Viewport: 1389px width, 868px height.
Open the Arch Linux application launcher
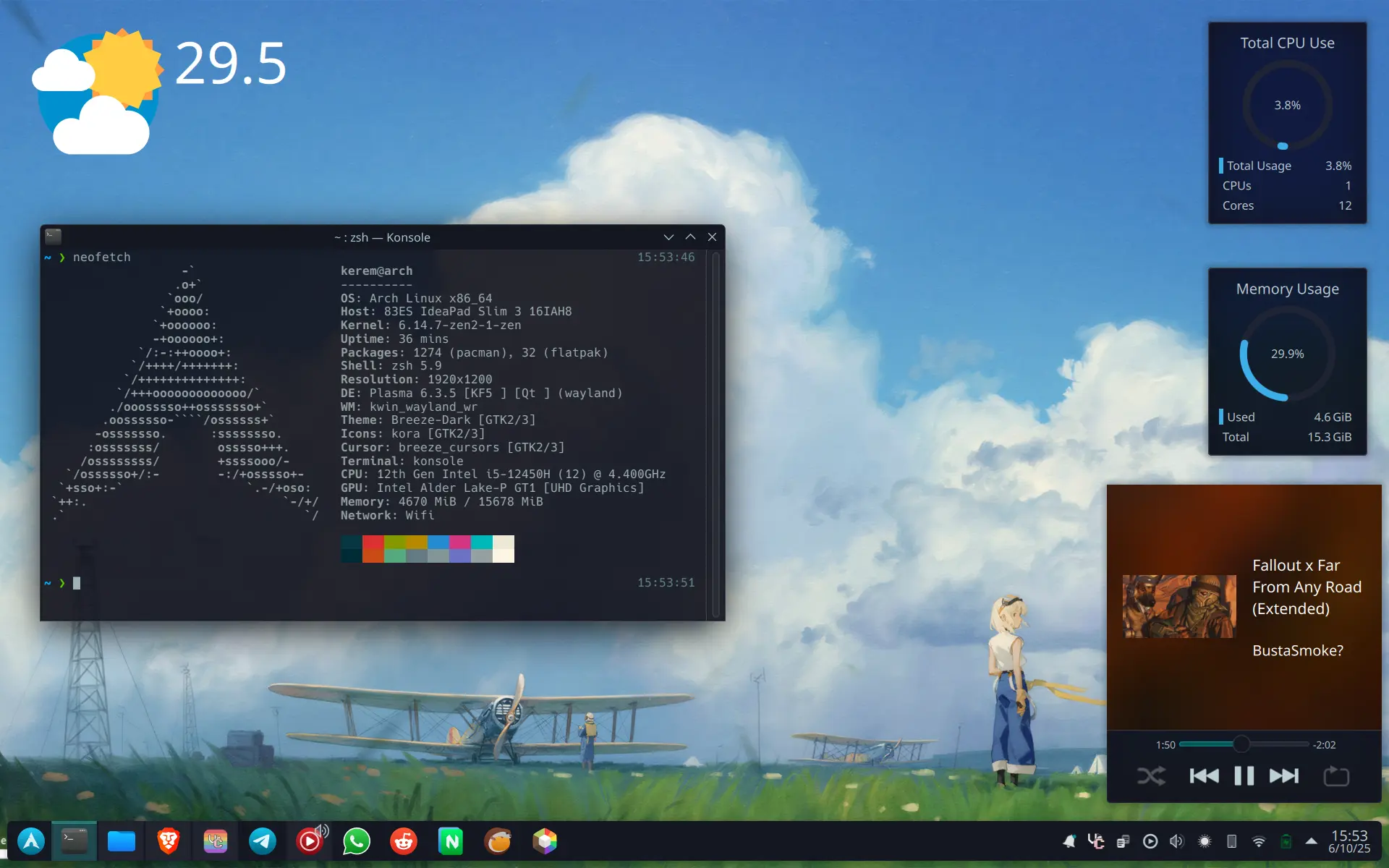[31, 841]
